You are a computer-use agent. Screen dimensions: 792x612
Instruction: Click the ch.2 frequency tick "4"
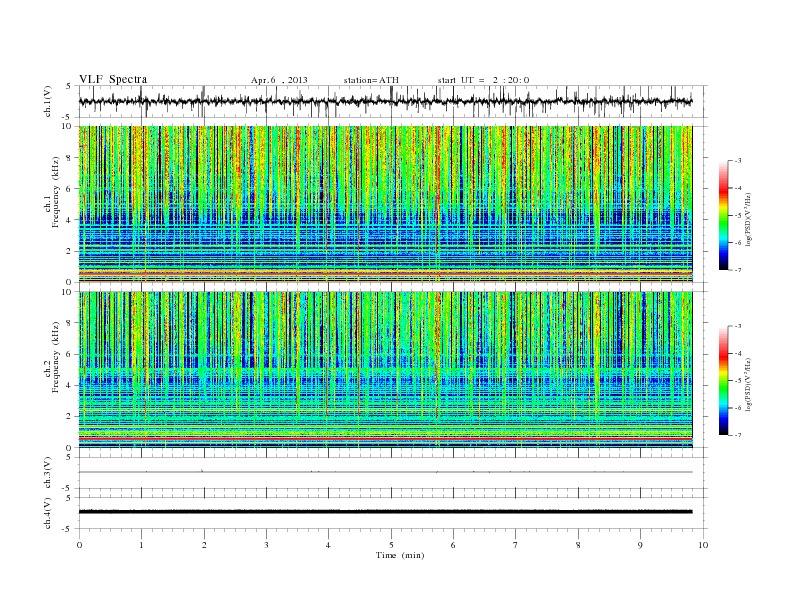click(x=69, y=385)
